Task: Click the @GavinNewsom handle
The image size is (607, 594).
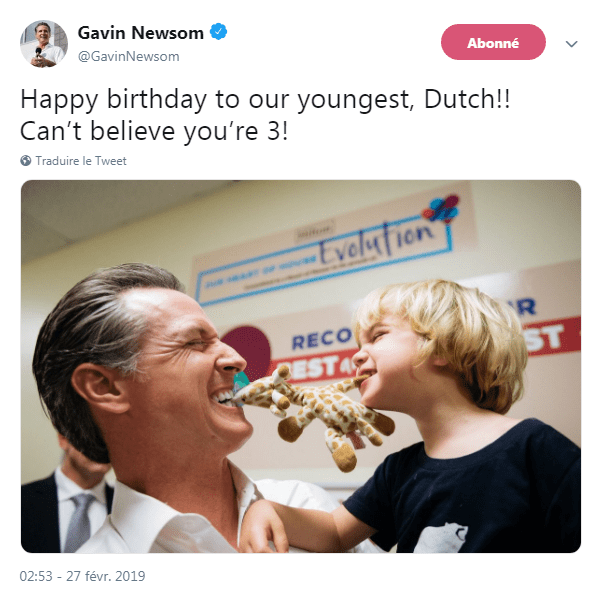Action: (128, 57)
